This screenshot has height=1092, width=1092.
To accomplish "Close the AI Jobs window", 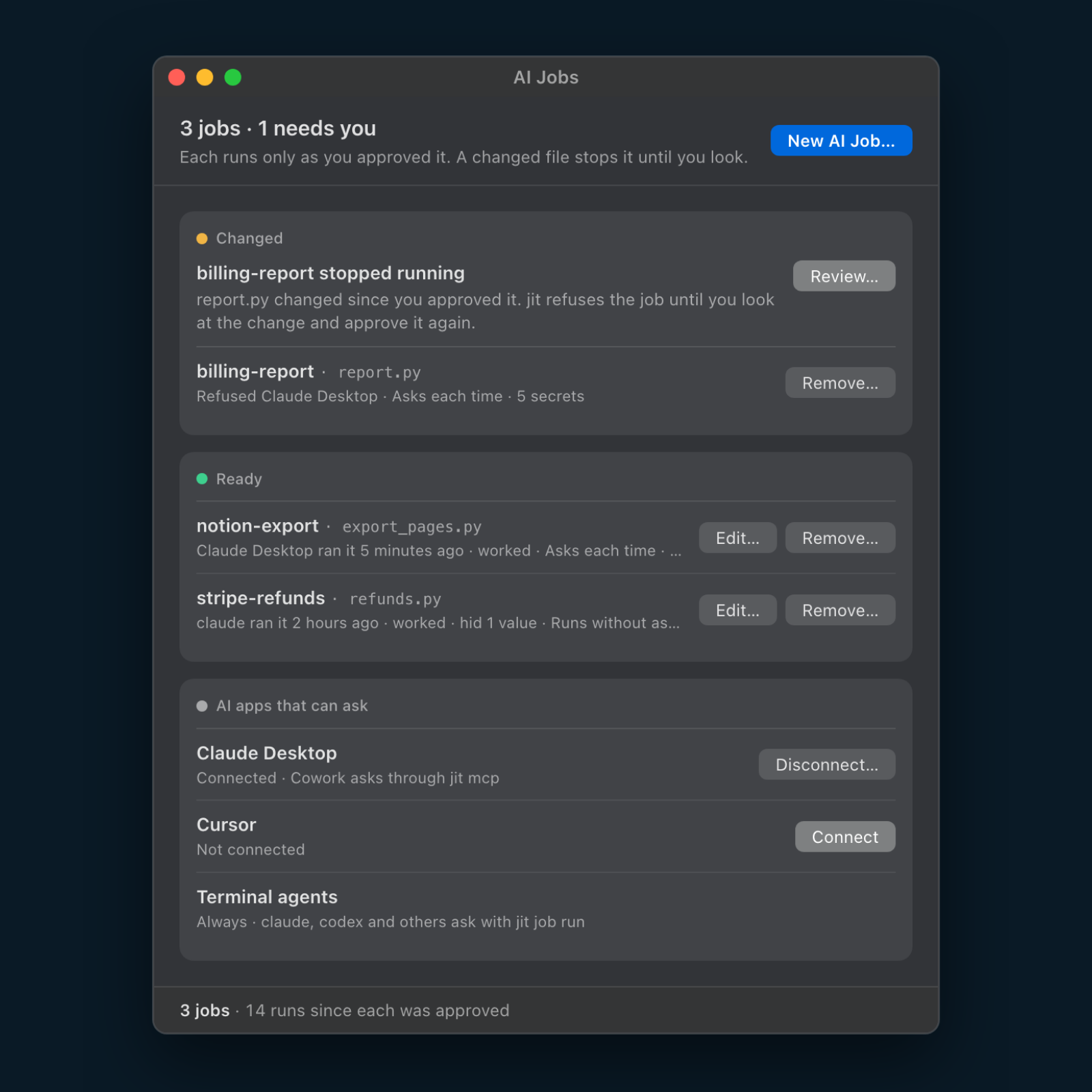I will tap(177, 78).
